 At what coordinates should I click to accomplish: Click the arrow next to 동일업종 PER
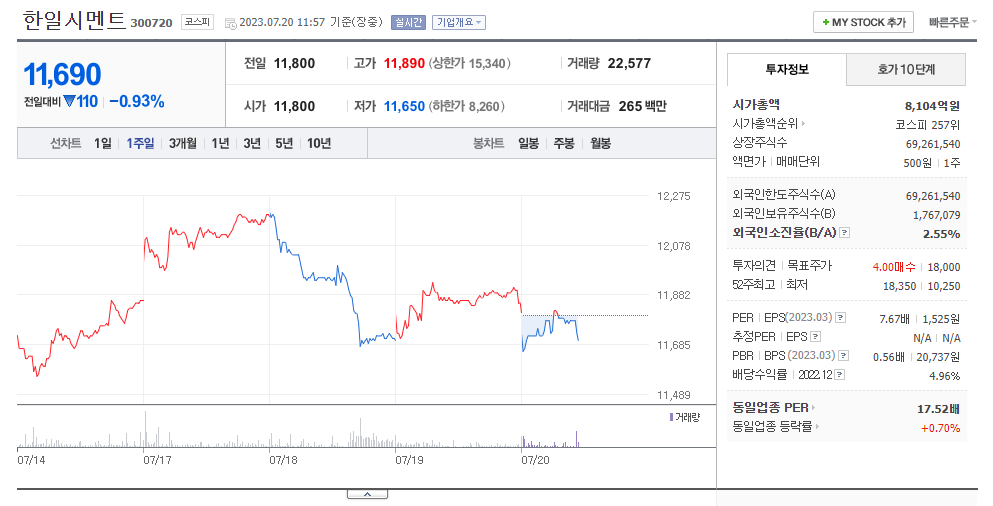[813, 407]
